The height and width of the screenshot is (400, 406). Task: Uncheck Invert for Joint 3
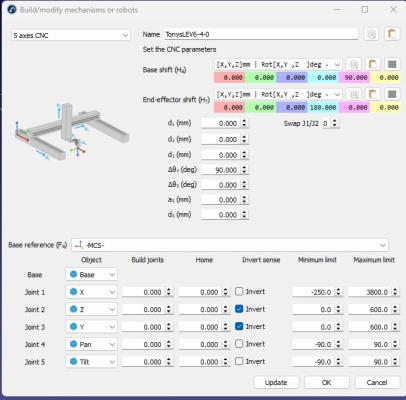click(x=239, y=326)
